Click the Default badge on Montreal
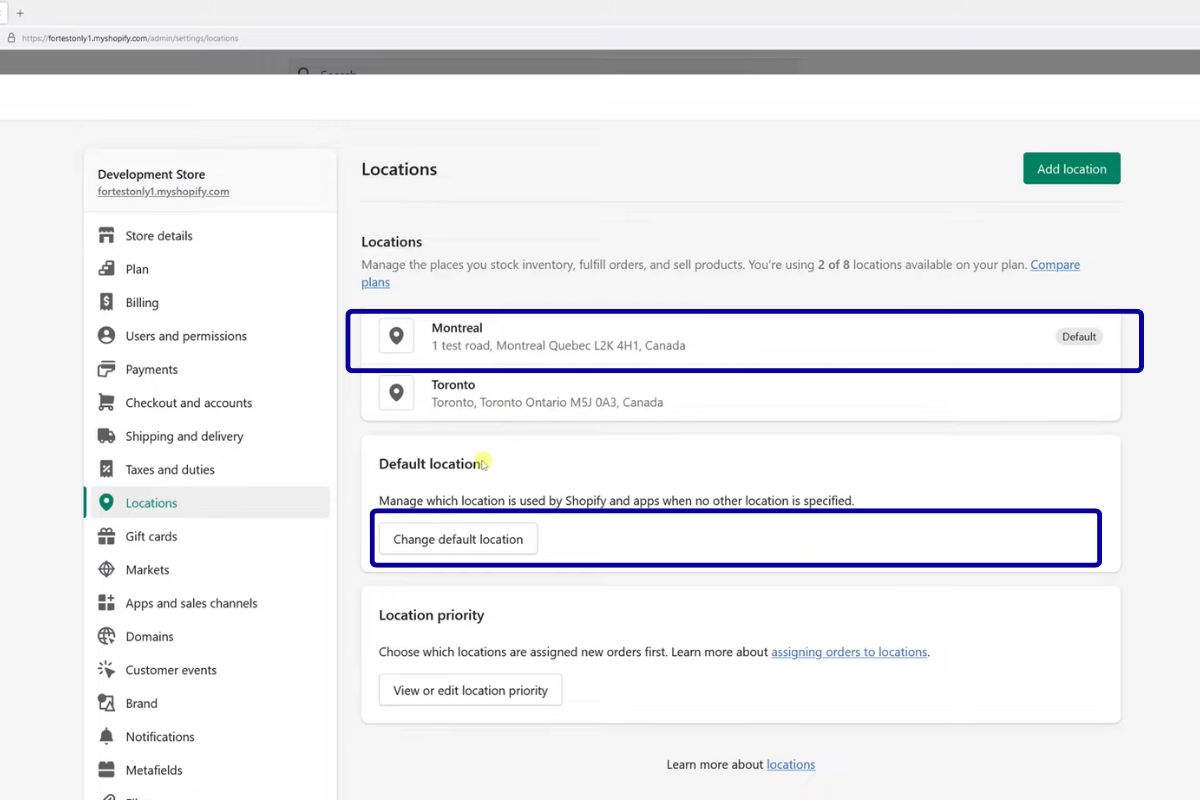The width and height of the screenshot is (1200, 800). pos(1079,337)
